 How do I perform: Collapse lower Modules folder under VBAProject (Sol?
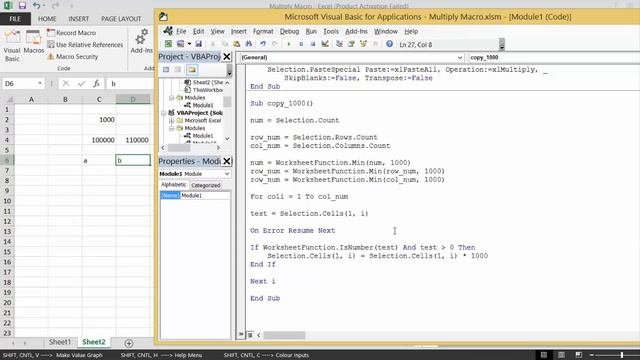coord(171,128)
